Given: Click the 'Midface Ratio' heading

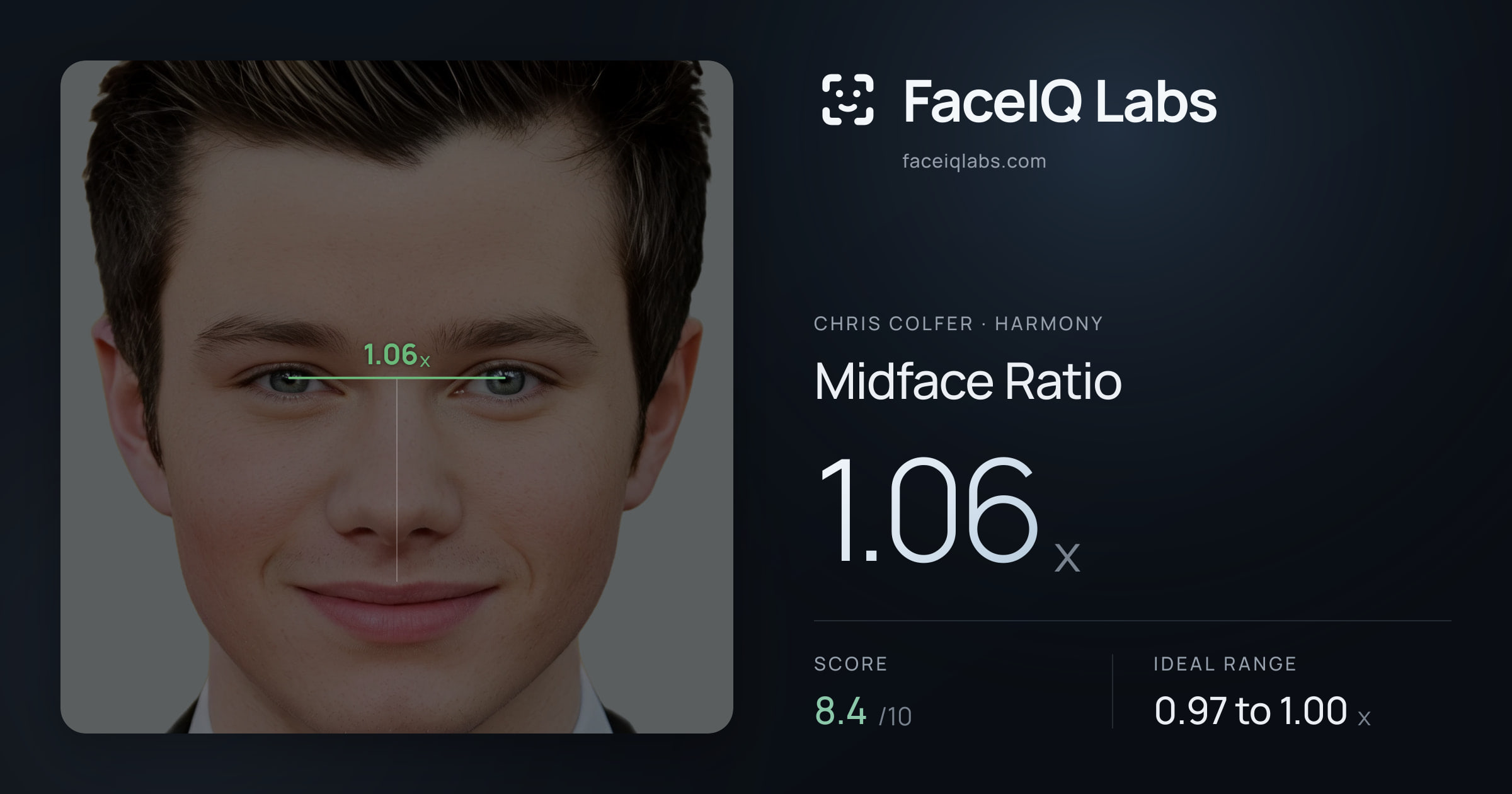Looking at the screenshot, I should tap(968, 381).
